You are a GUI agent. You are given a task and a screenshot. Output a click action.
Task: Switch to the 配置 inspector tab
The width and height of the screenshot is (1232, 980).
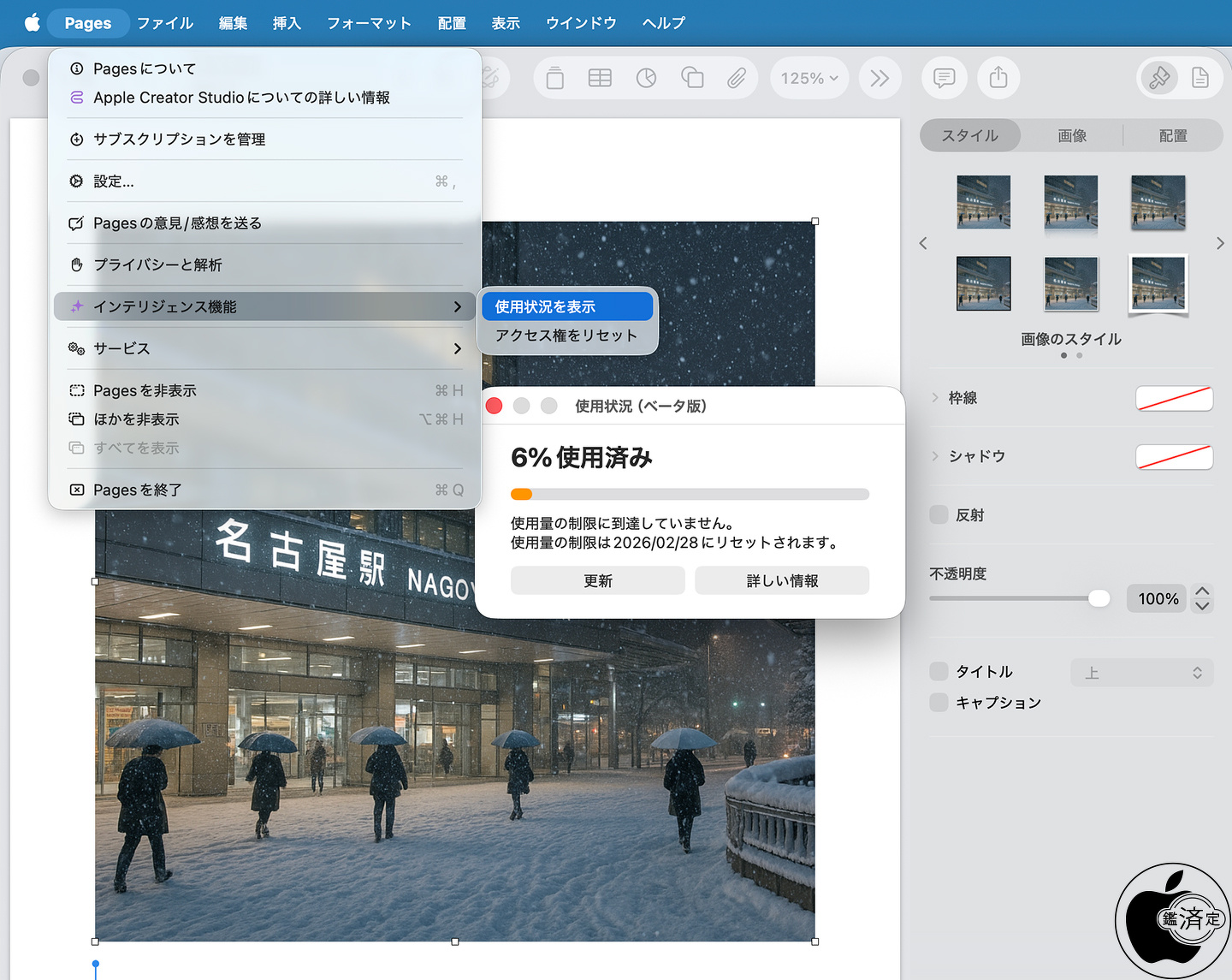click(1172, 136)
